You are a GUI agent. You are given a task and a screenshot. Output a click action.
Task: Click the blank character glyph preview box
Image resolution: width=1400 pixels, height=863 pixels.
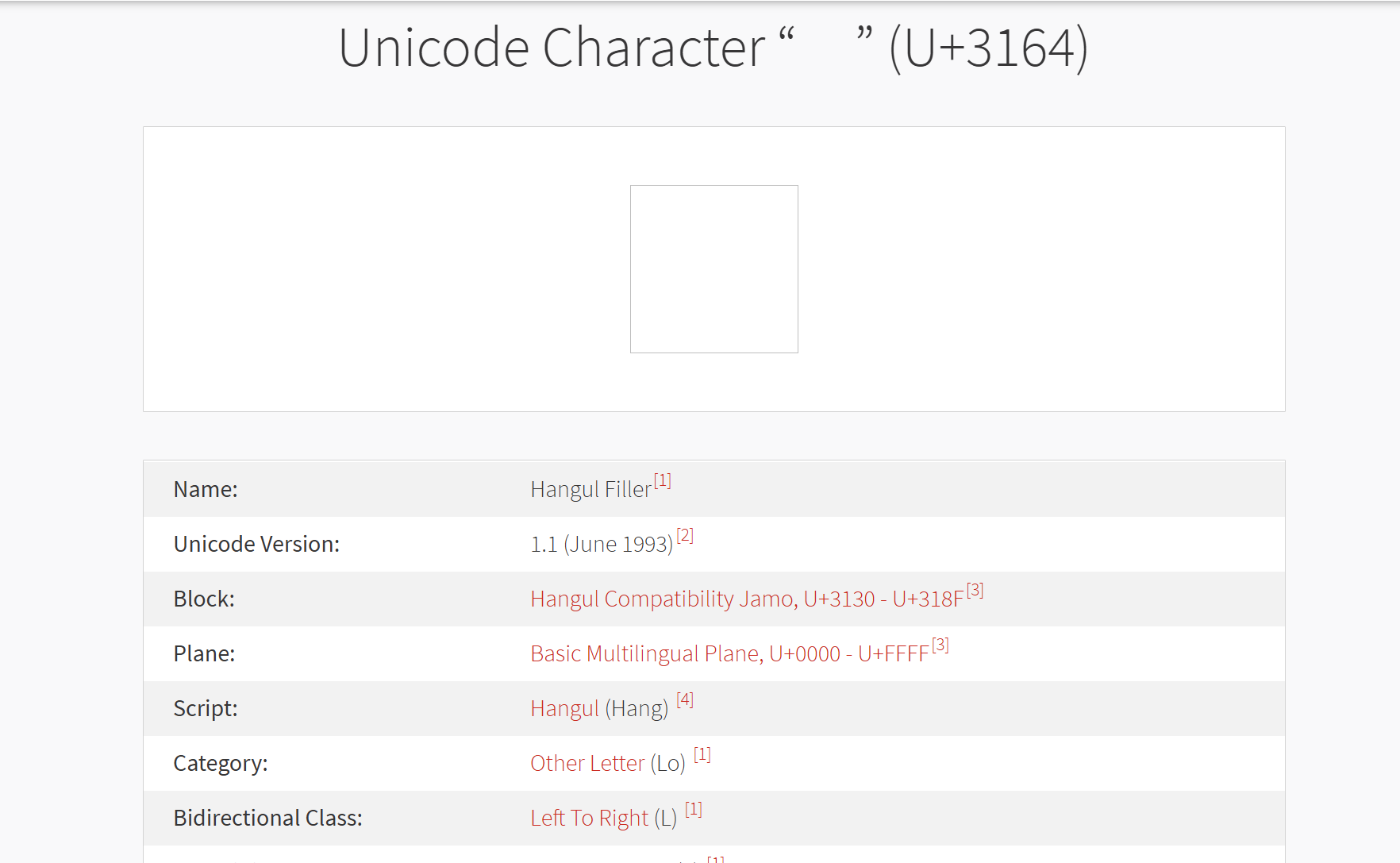tap(714, 269)
